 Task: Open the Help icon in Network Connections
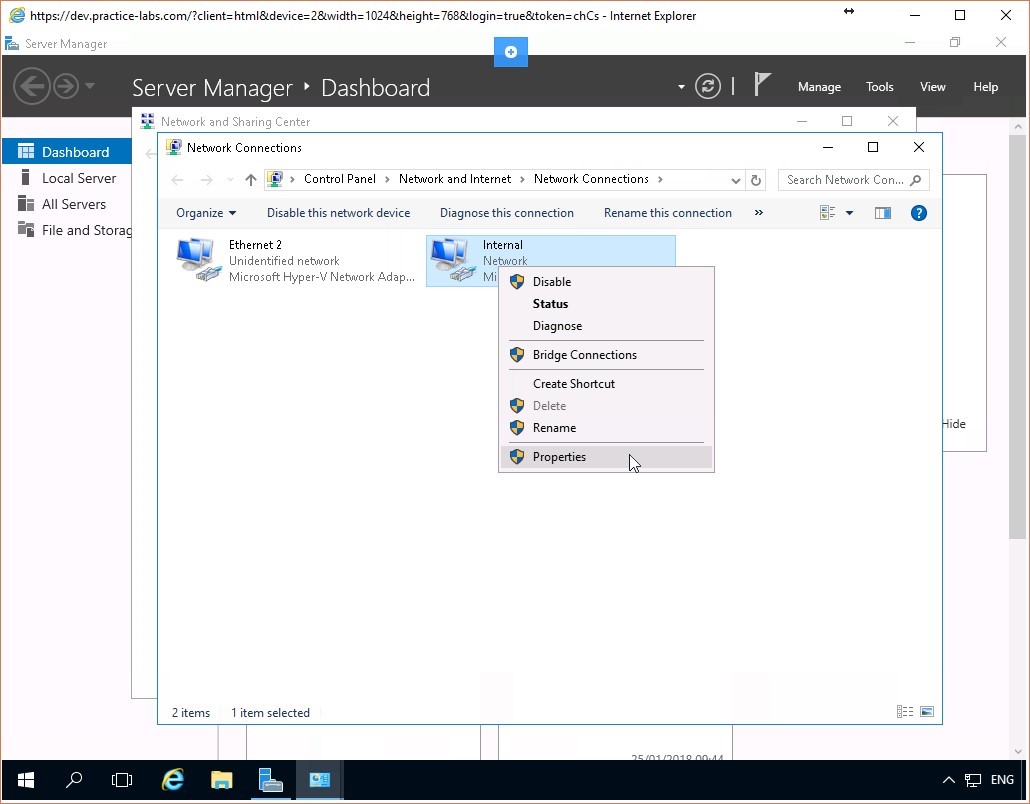[918, 212]
